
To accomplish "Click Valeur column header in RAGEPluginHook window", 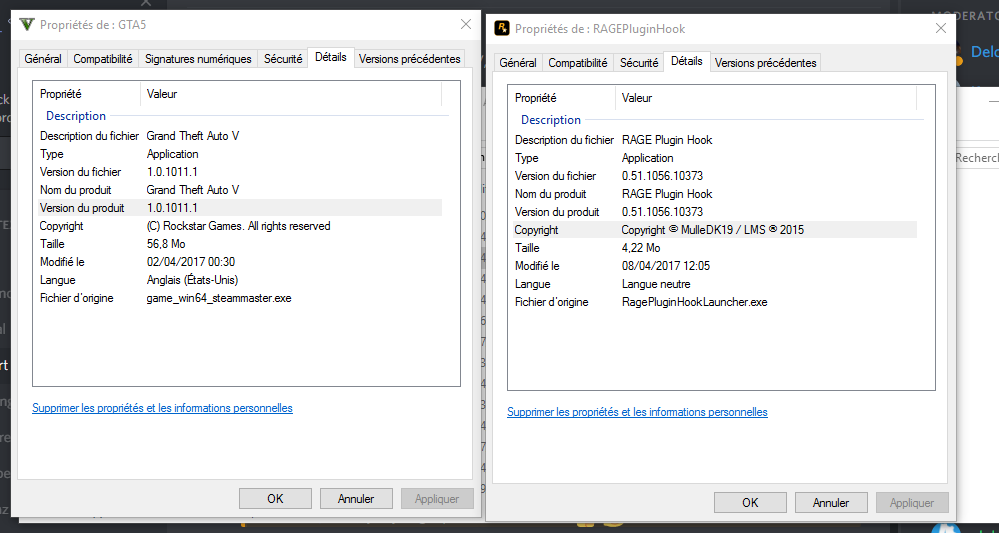I will tap(766, 98).
